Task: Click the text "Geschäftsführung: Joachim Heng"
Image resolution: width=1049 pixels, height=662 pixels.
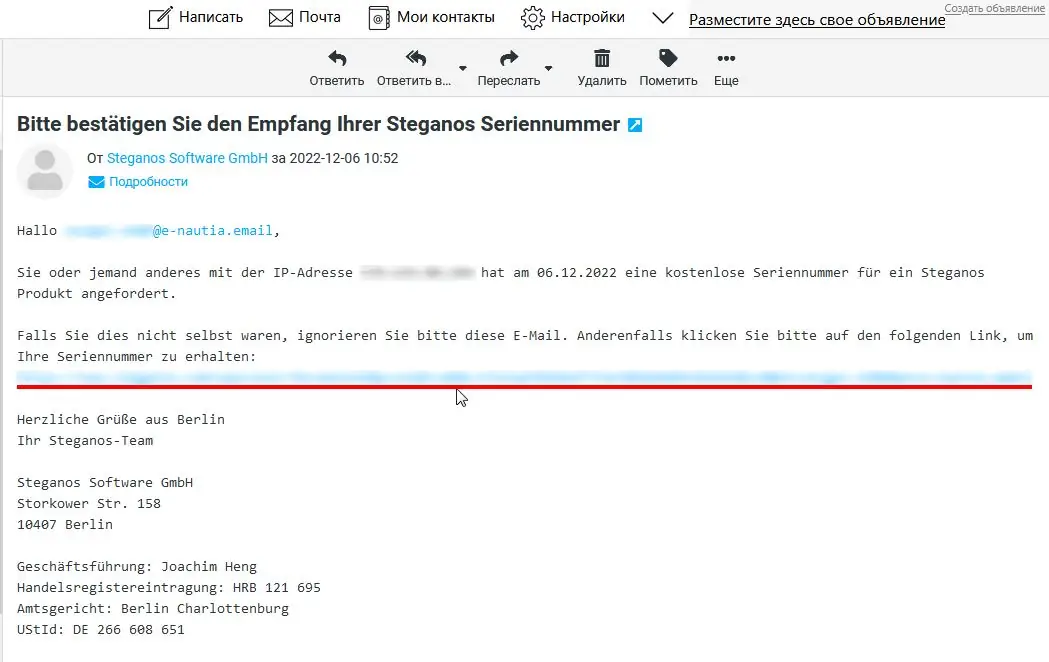Action: coord(137,567)
